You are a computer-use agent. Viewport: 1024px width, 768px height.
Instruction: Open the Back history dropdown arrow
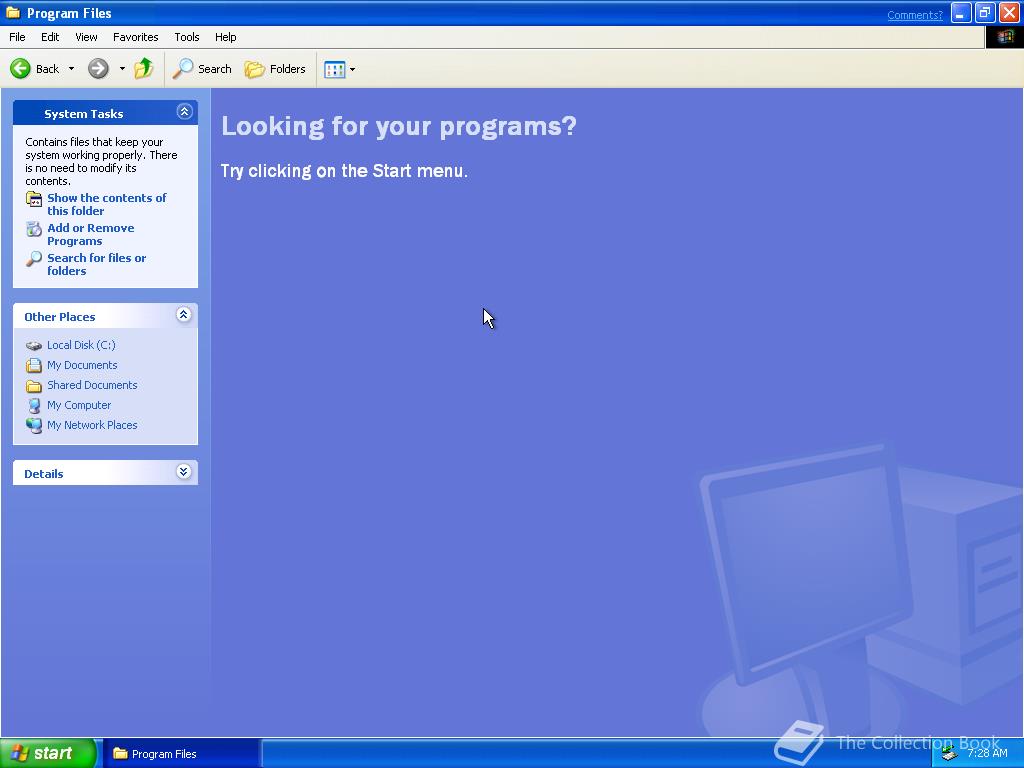tap(71, 69)
